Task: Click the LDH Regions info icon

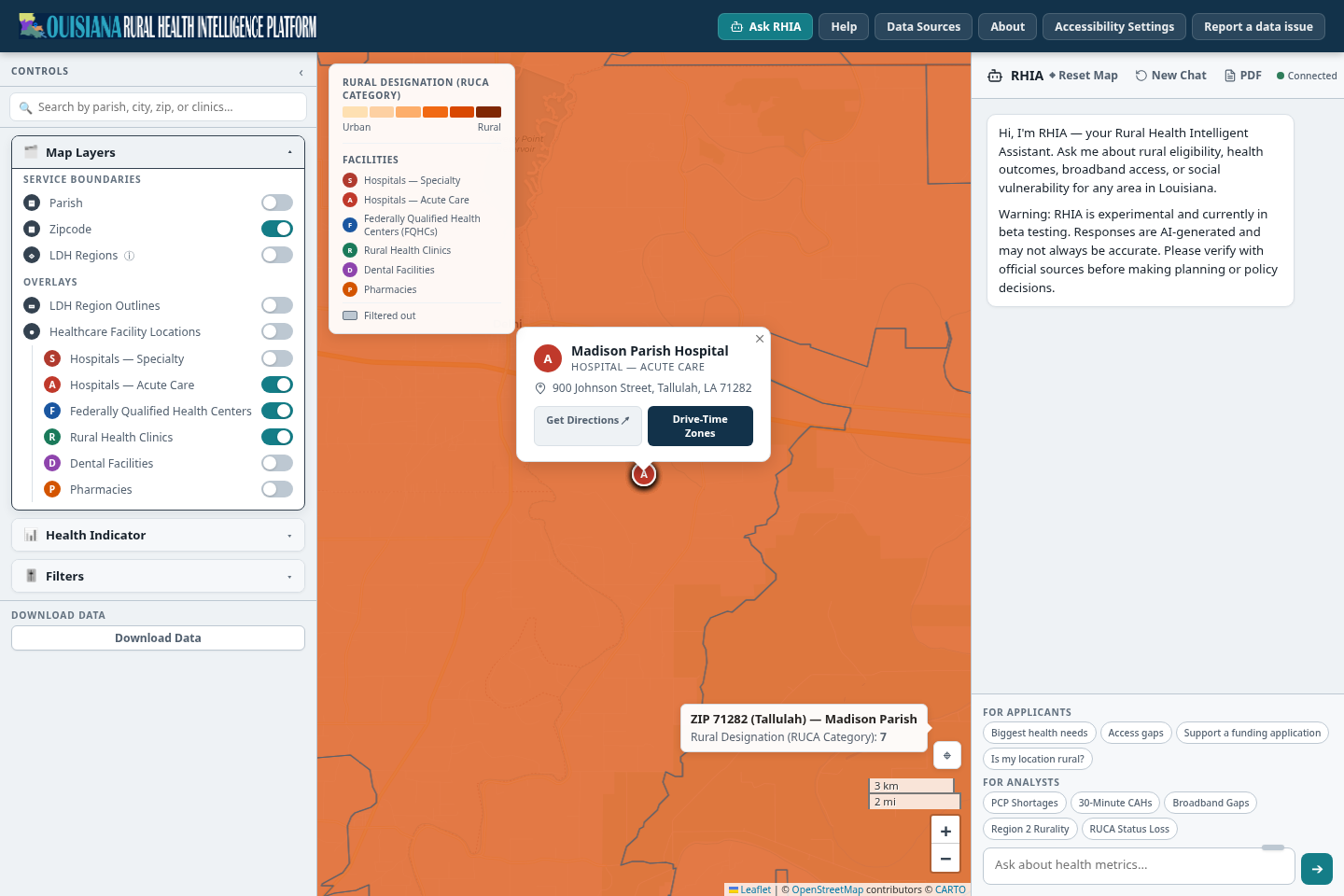Action: click(130, 256)
